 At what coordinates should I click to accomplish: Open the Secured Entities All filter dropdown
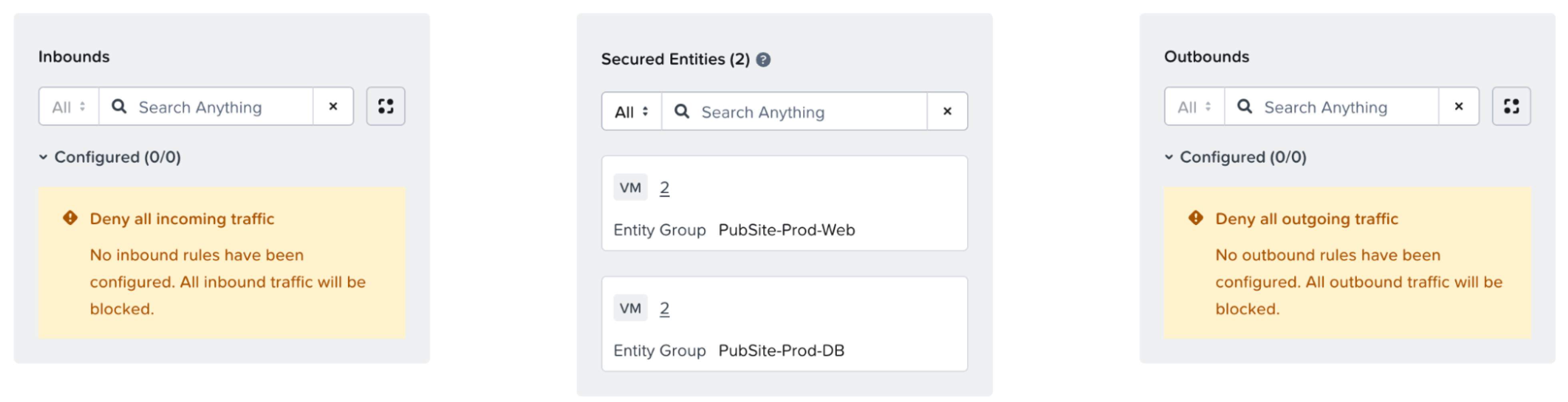632,111
